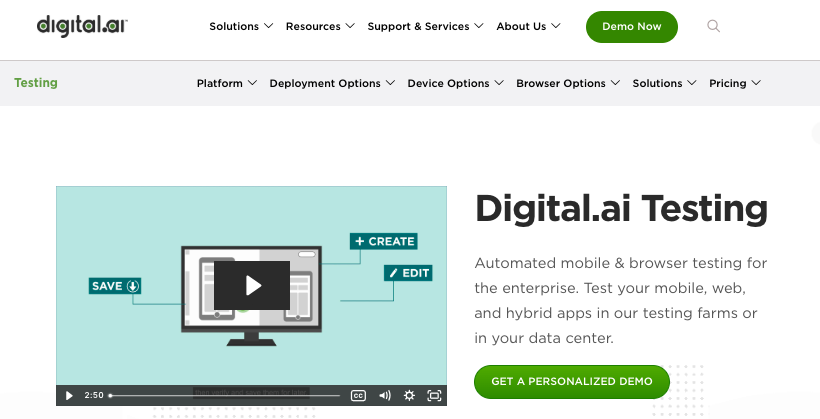Click the CREATE label in video
The height and width of the screenshot is (419, 820).
[384, 241]
